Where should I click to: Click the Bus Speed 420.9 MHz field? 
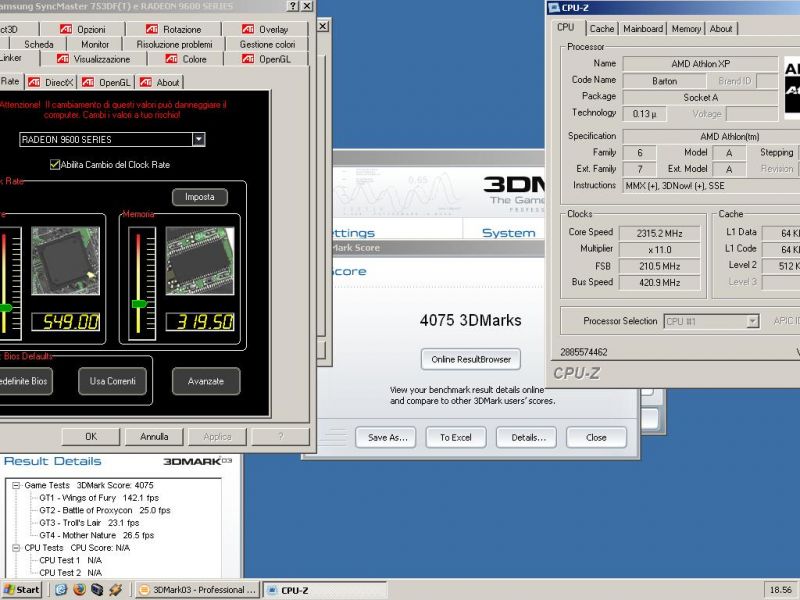click(659, 282)
